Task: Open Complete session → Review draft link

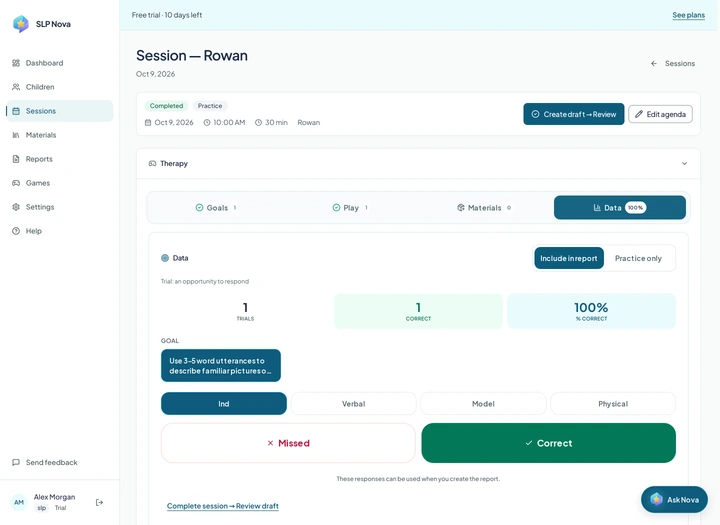Action: pyautogui.click(x=223, y=506)
